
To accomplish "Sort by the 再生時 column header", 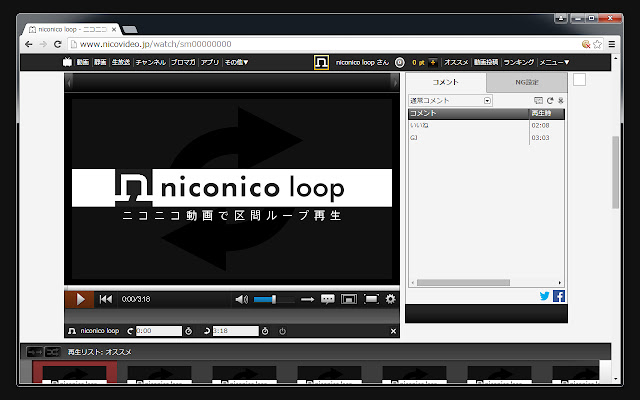I will point(547,113).
